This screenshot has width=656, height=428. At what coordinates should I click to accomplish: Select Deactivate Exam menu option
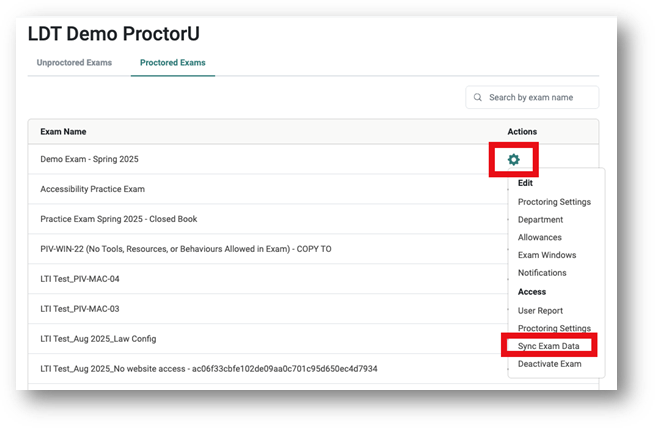tap(549, 364)
